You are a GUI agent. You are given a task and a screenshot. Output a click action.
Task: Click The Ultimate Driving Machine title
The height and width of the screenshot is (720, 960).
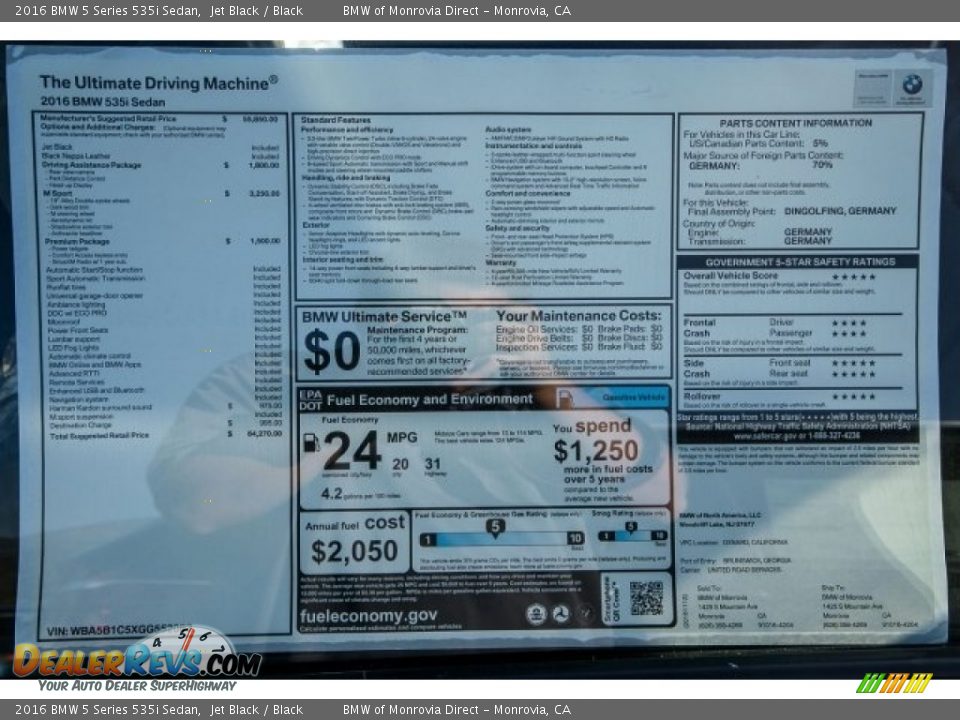pyautogui.click(x=158, y=83)
